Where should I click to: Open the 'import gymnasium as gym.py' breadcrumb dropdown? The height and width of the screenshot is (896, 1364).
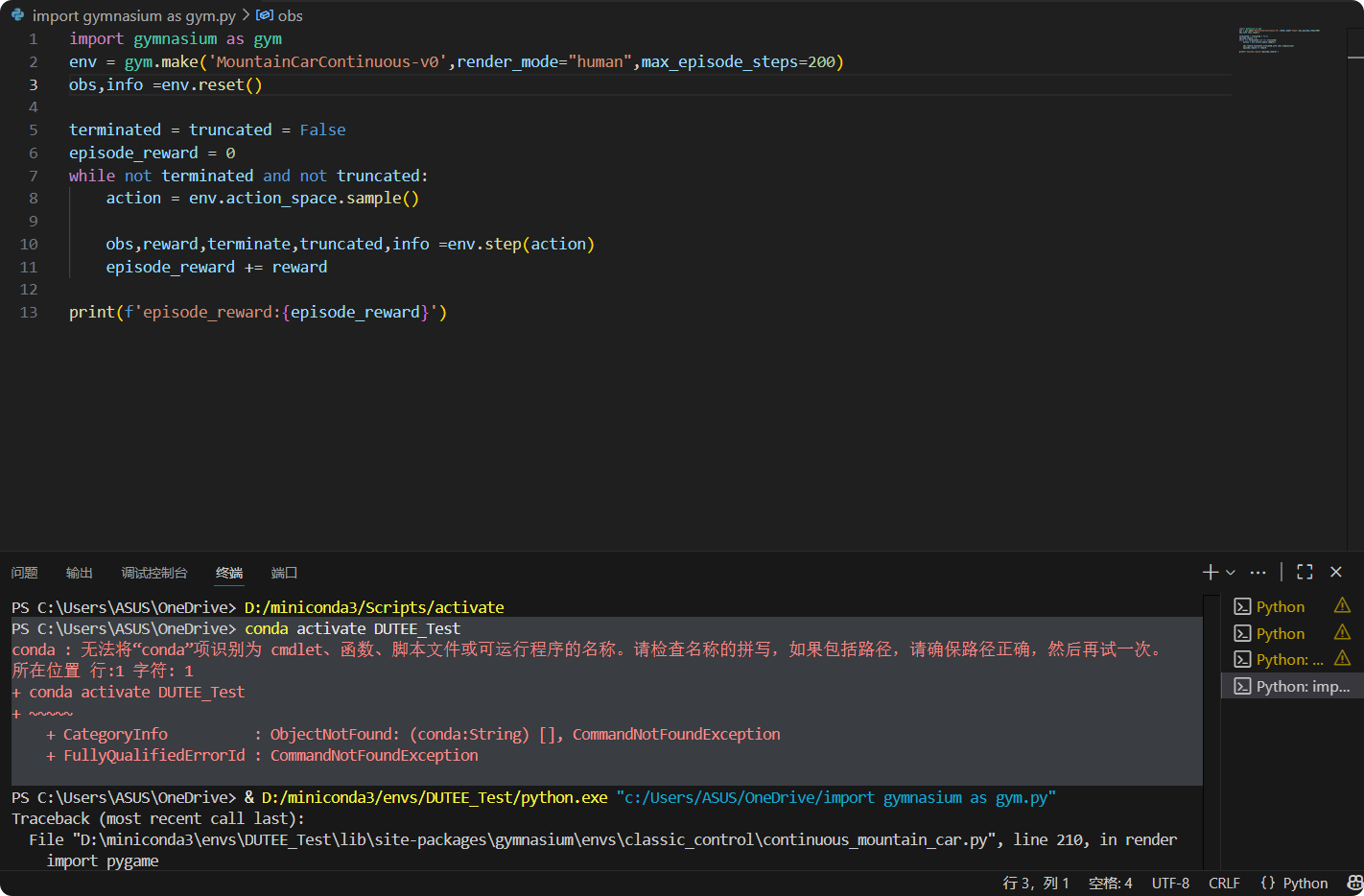click(134, 15)
